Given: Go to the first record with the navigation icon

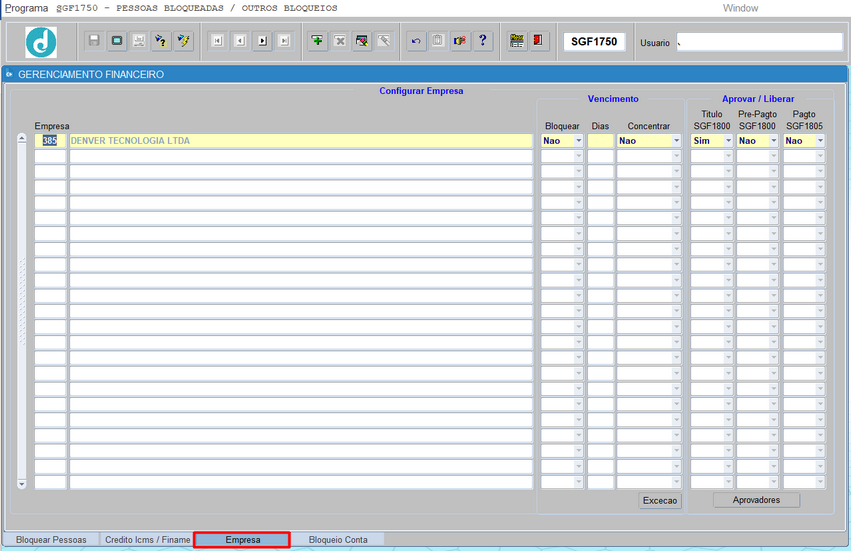Looking at the screenshot, I should pyautogui.click(x=218, y=41).
